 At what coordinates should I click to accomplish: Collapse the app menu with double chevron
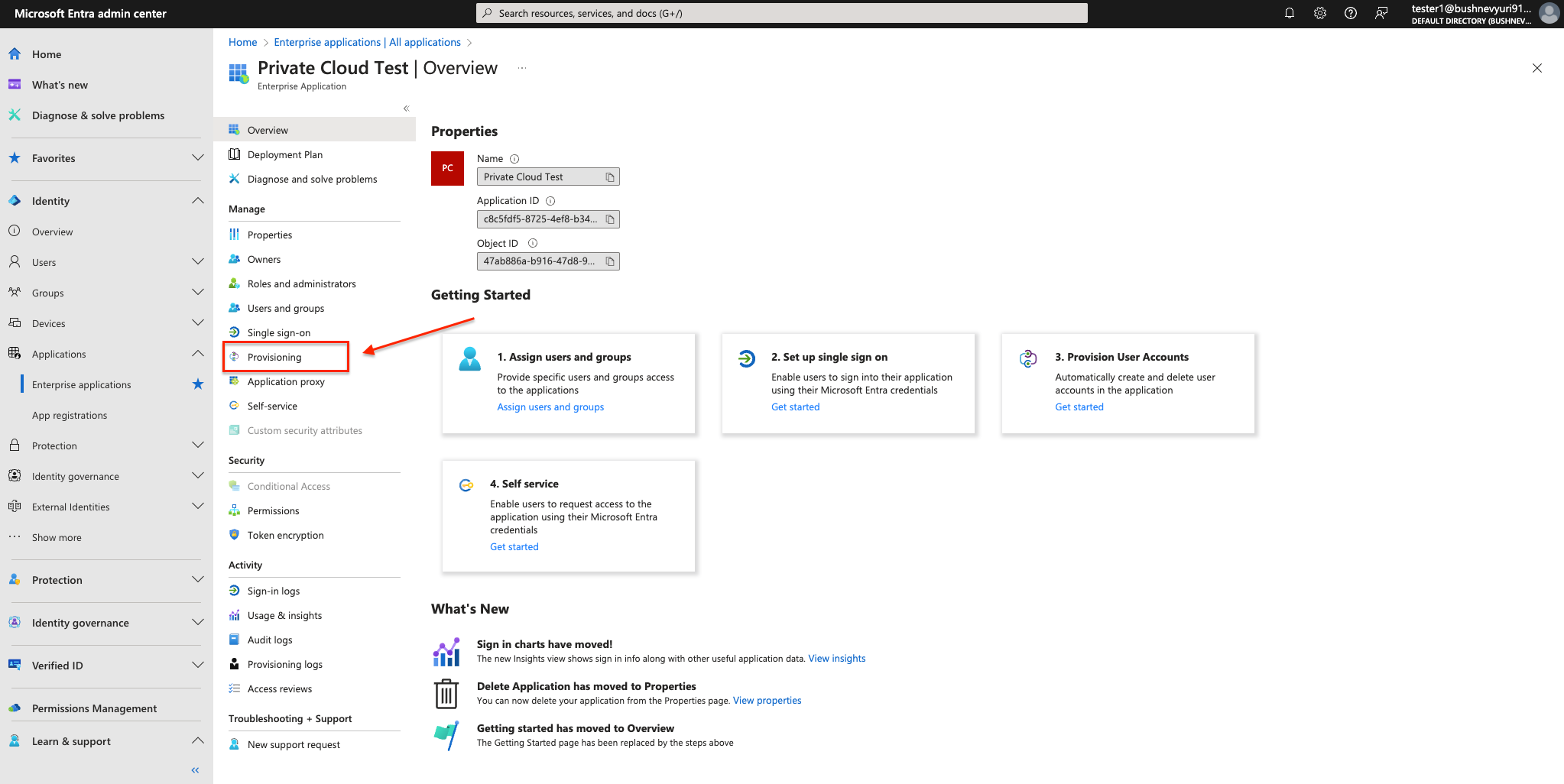[407, 109]
